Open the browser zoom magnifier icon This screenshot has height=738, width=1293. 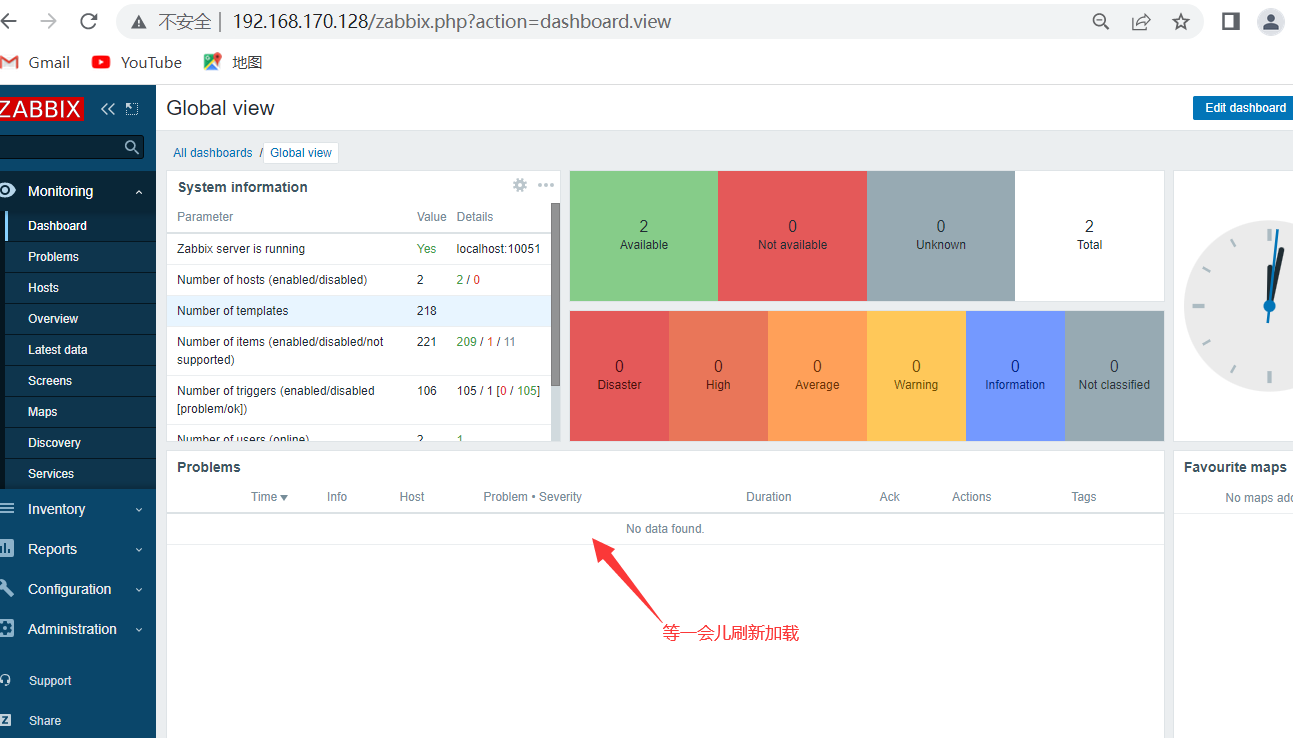point(1101,22)
